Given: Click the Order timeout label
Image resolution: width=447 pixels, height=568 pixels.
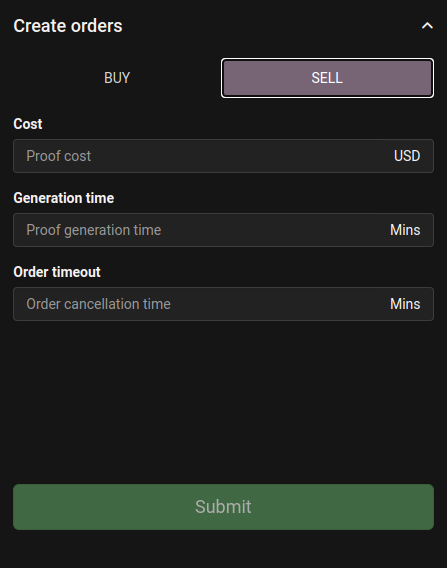Looking at the screenshot, I should [57, 272].
